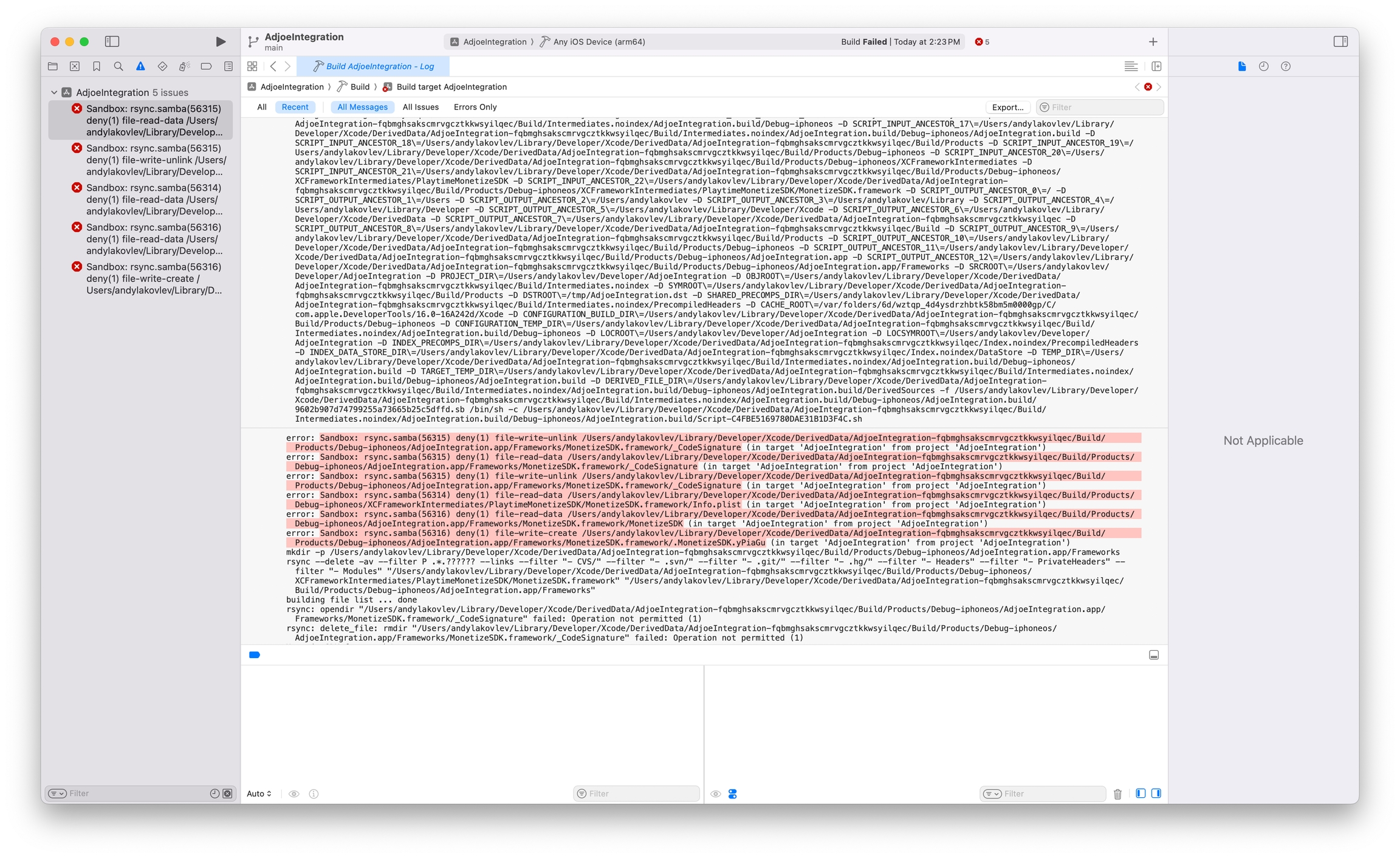Viewport: 1400px width, 858px height.
Task: Show the Project navigator folder icon
Action: tap(53, 66)
